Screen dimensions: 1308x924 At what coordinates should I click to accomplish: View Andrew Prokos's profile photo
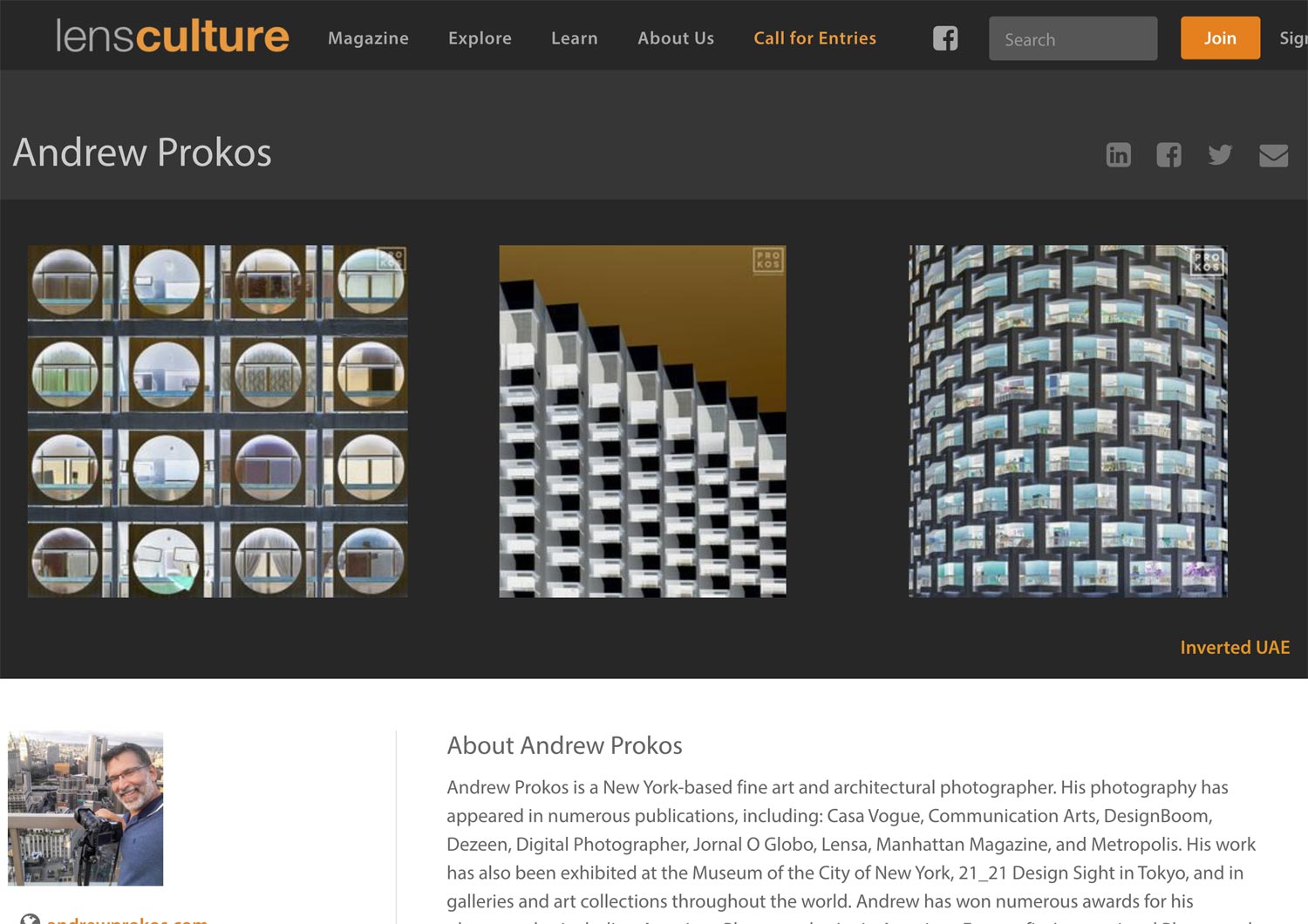pyautogui.click(x=85, y=809)
